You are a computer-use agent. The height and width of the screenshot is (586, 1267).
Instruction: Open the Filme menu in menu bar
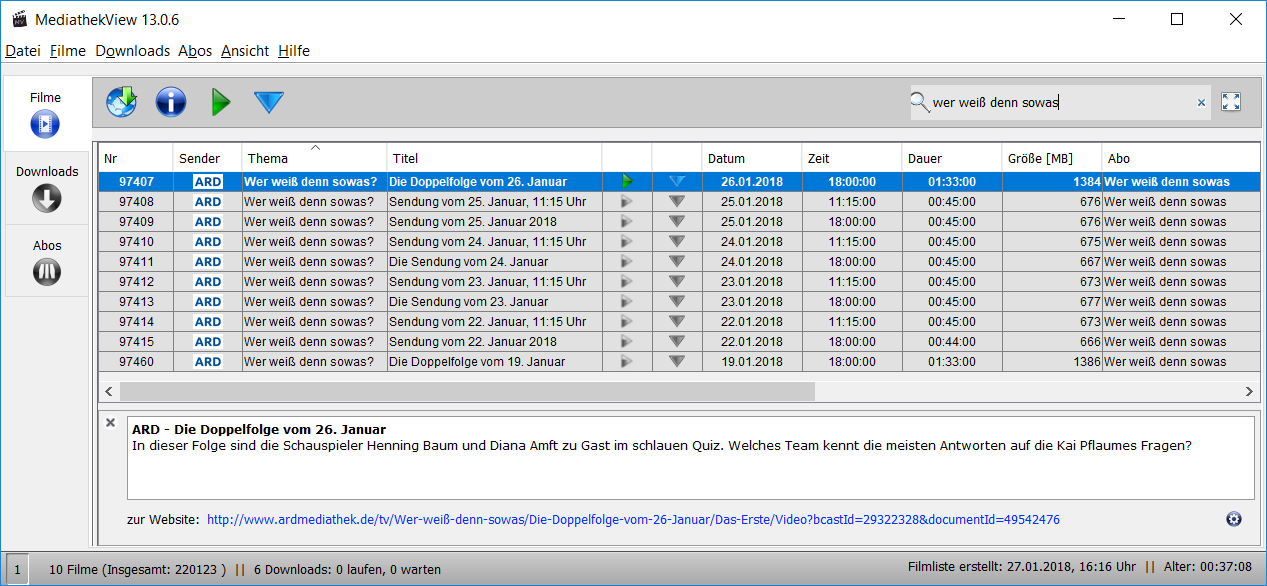click(68, 51)
